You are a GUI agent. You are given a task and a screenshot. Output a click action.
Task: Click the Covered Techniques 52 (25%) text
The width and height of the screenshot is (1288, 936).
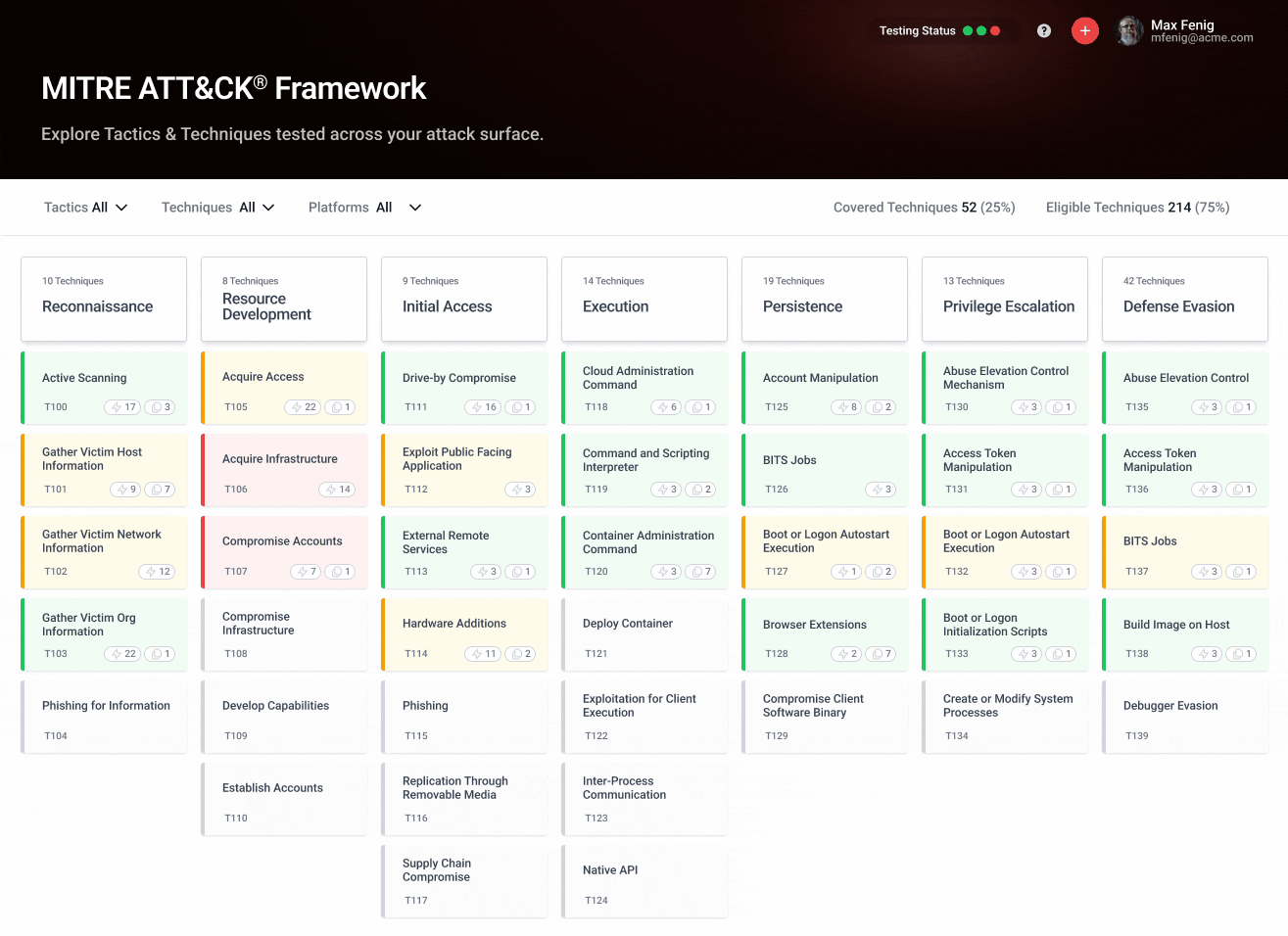[x=925, y=208]
